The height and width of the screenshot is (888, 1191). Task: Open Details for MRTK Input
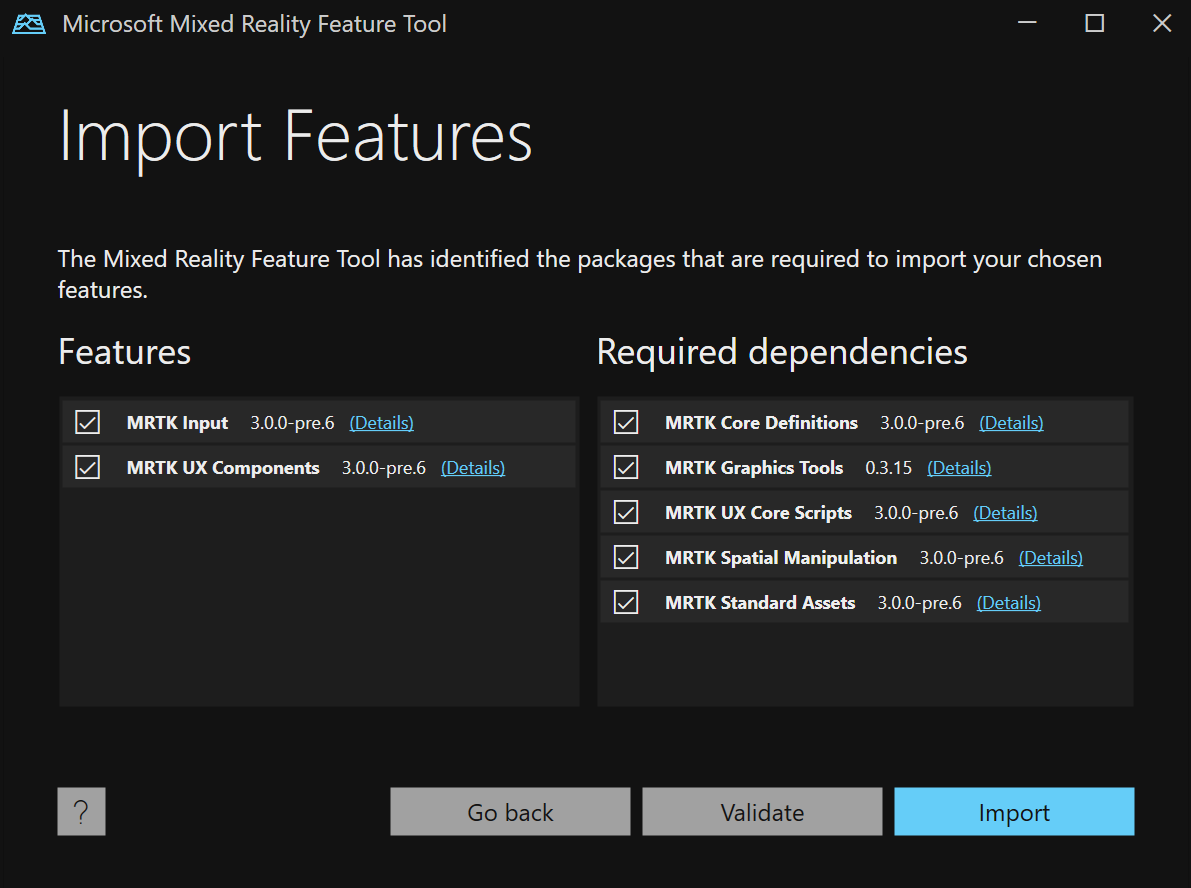click(381, 422)
